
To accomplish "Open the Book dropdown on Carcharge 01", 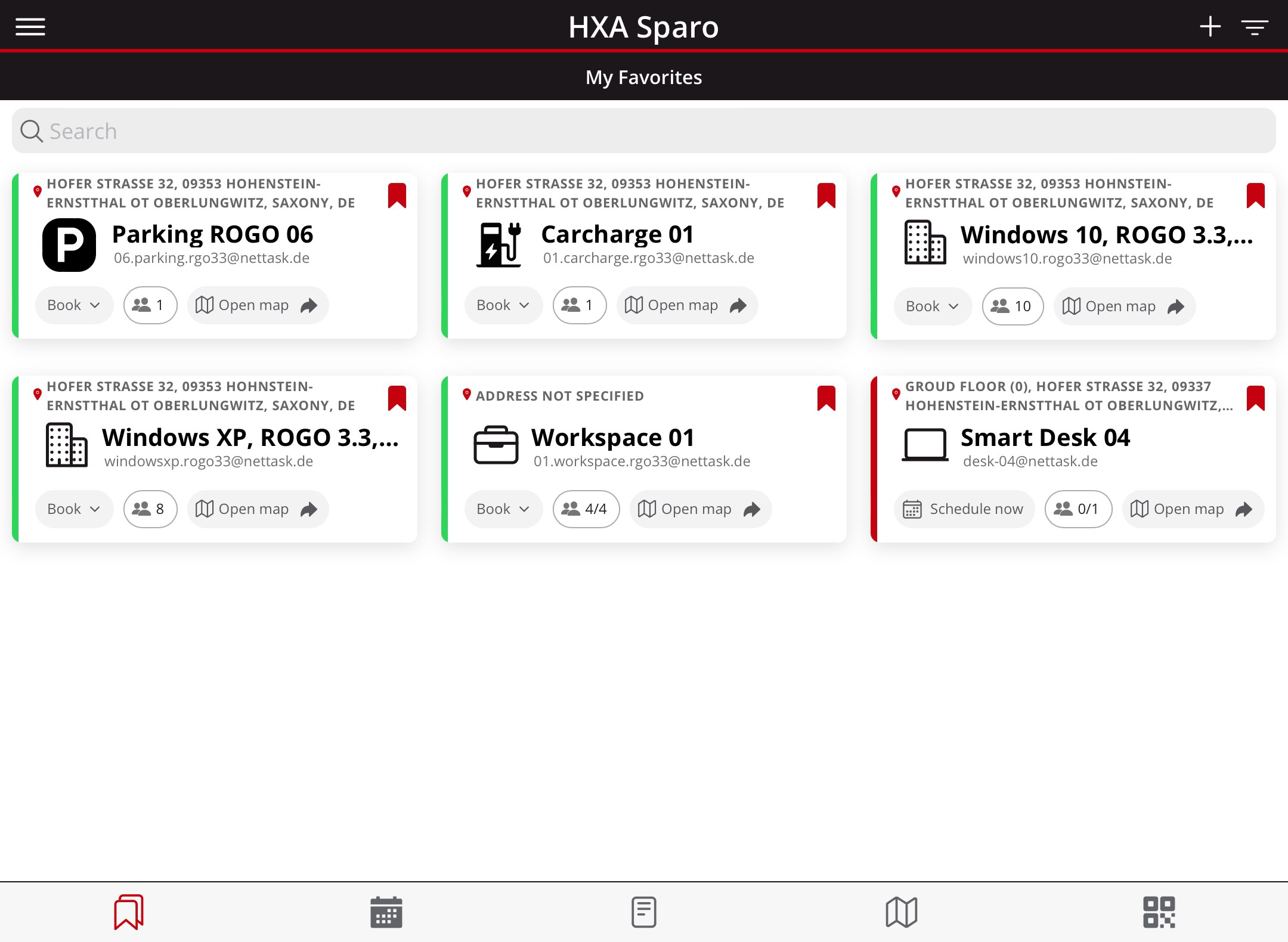I will coord(503,305).
